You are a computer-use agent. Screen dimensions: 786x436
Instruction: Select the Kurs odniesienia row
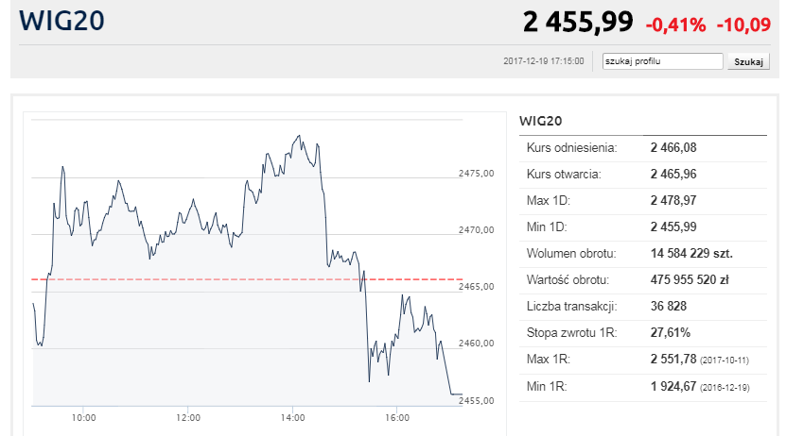pos(642,148)
